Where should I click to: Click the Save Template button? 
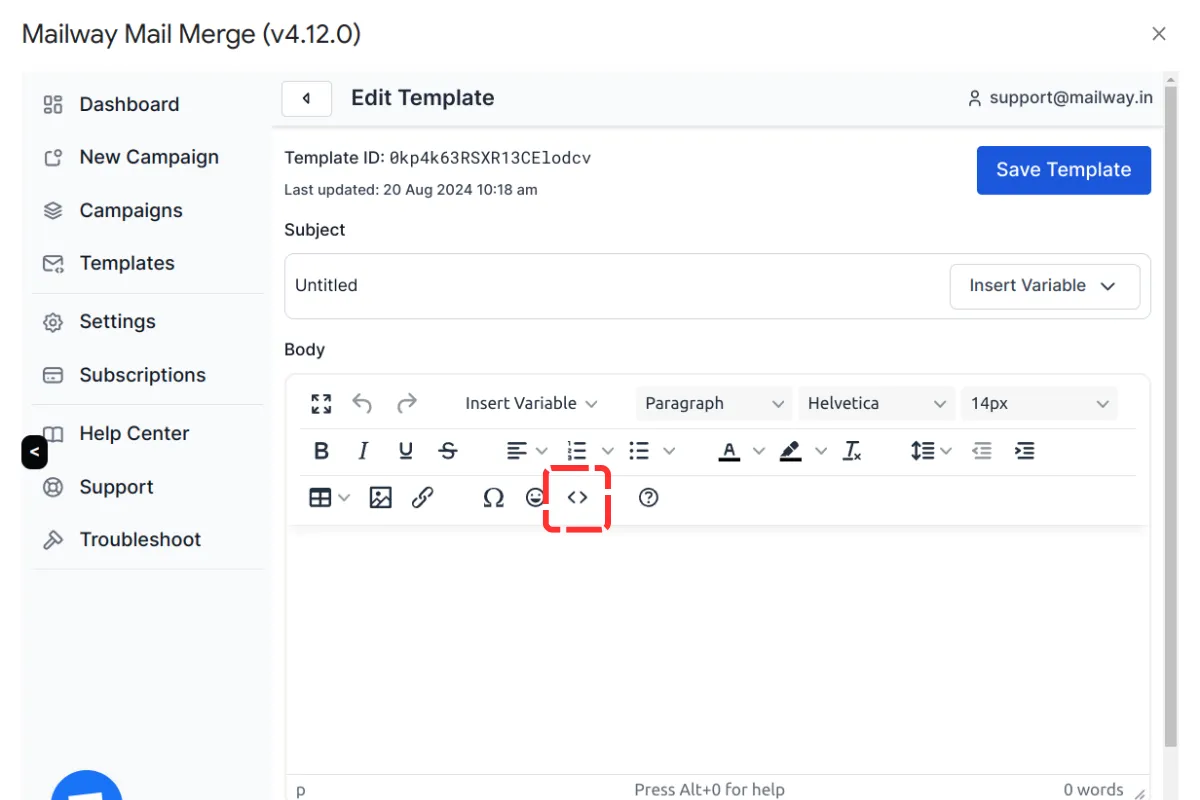(x=1063, y=170)
